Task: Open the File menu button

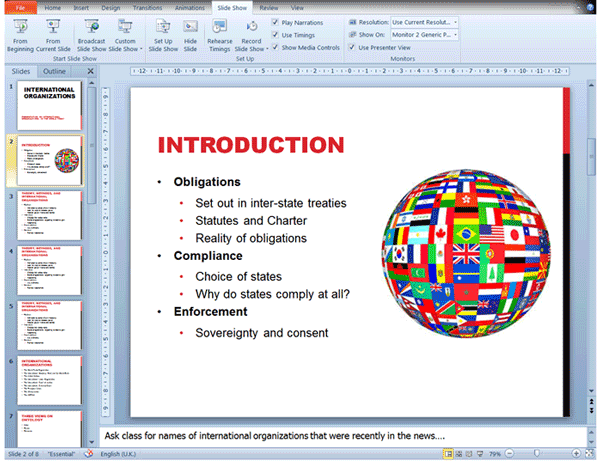Action: [20, 6]
